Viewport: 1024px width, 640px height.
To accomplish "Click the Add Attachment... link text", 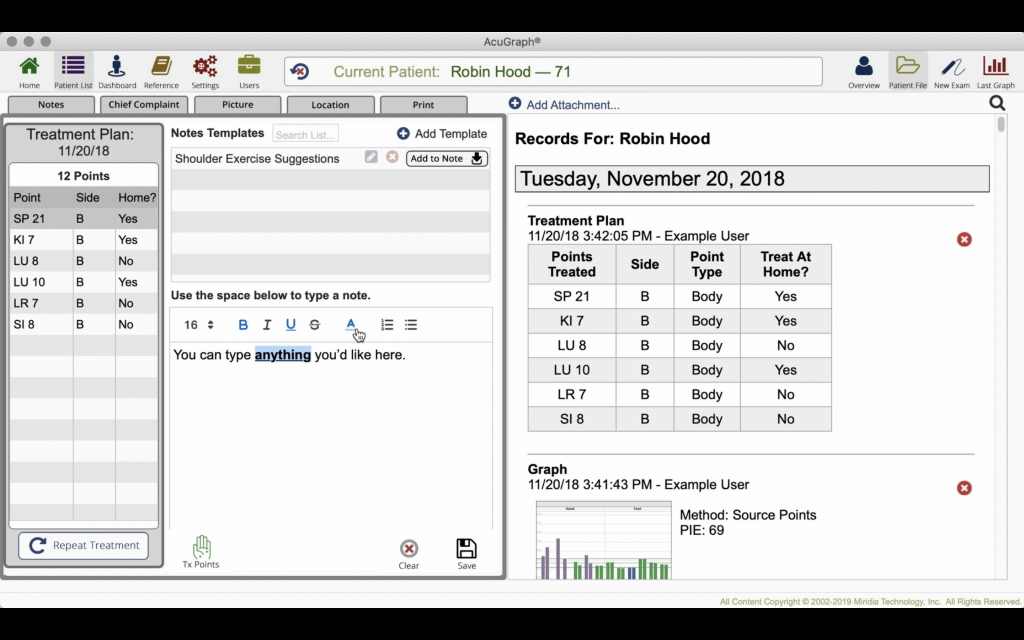I will pos(573,104).
